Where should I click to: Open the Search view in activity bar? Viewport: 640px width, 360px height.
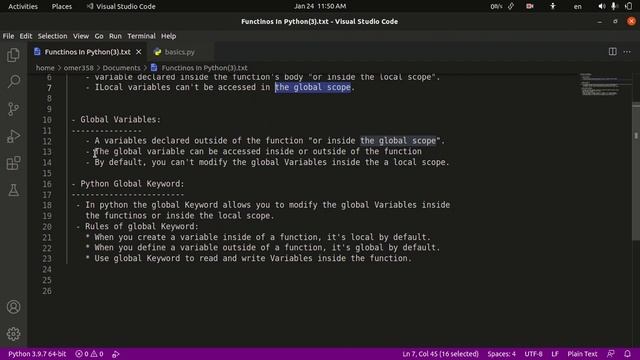pyautogui.click(x=13, y=82)
